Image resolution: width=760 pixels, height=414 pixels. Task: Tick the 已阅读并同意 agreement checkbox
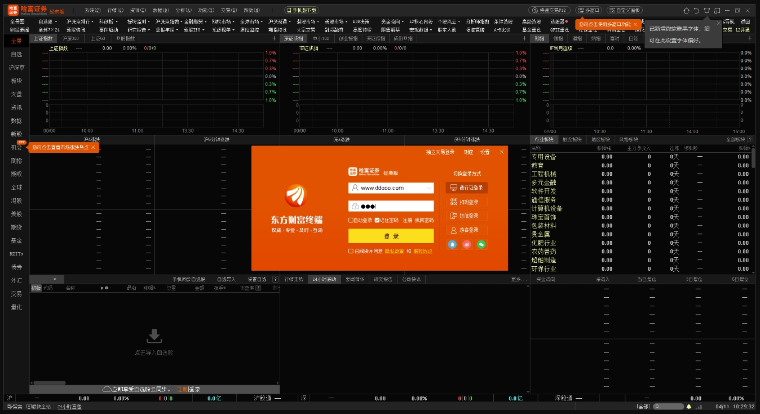coord(350,251)
